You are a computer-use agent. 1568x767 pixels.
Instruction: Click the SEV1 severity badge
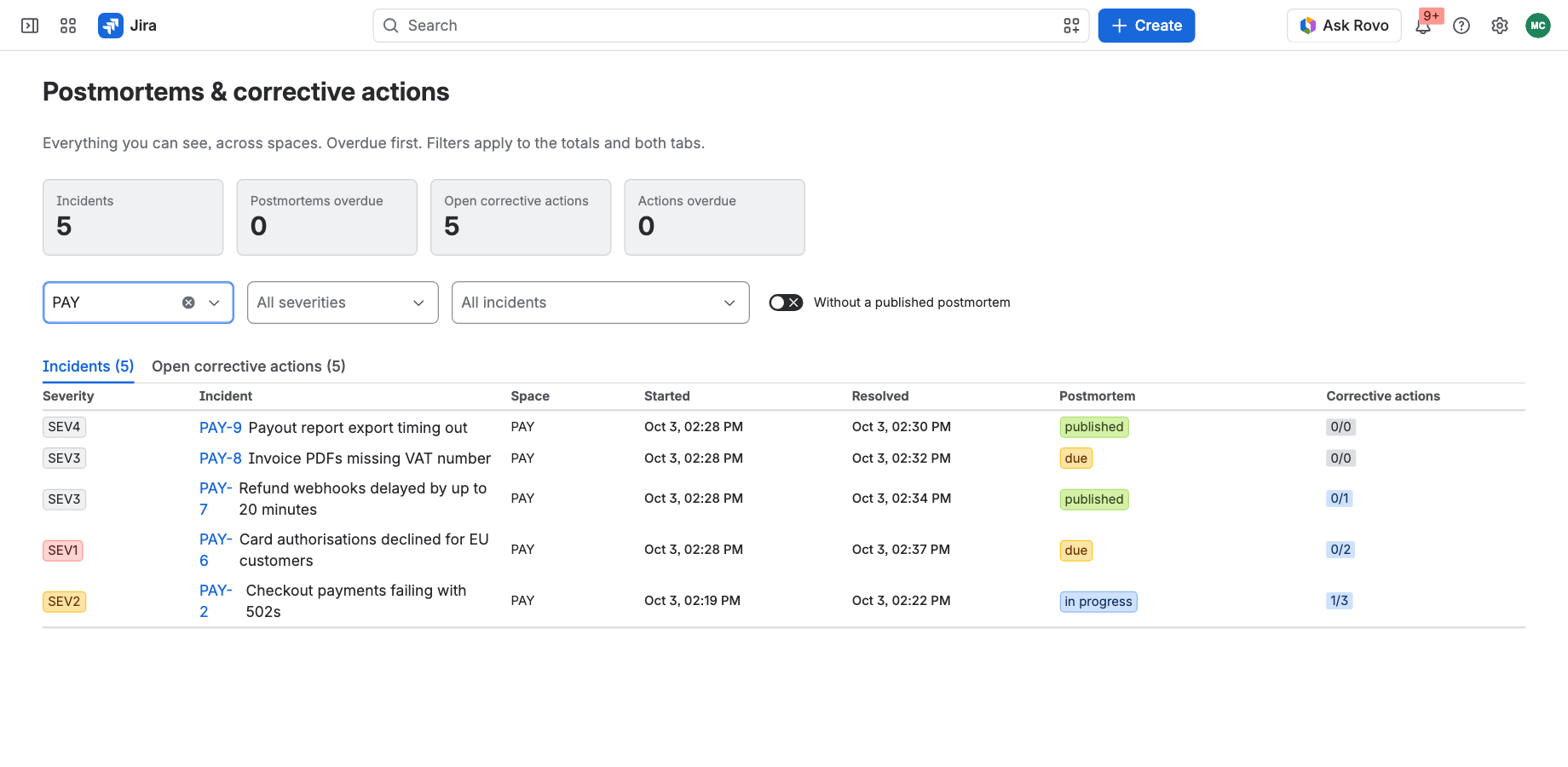(x=63, y=551)
